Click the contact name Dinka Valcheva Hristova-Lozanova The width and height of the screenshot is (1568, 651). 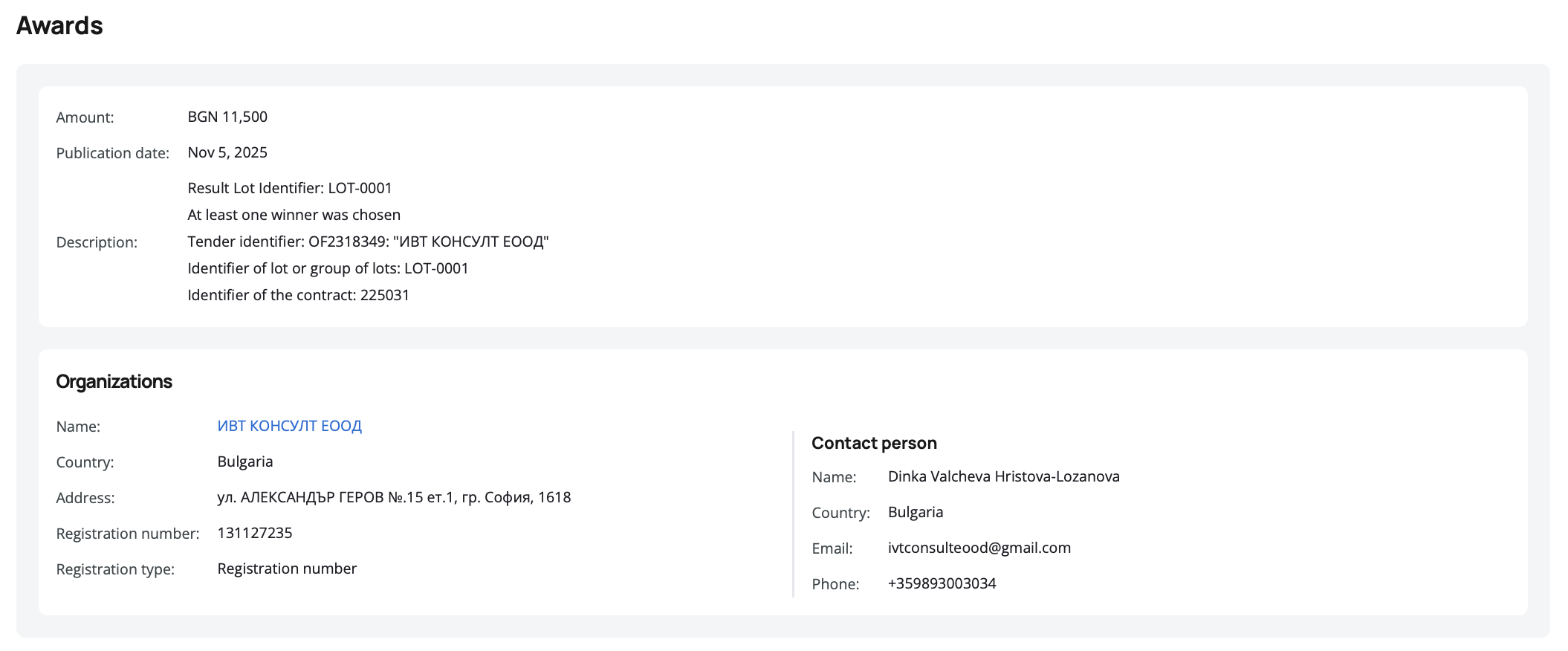[x=1003, y=476]
